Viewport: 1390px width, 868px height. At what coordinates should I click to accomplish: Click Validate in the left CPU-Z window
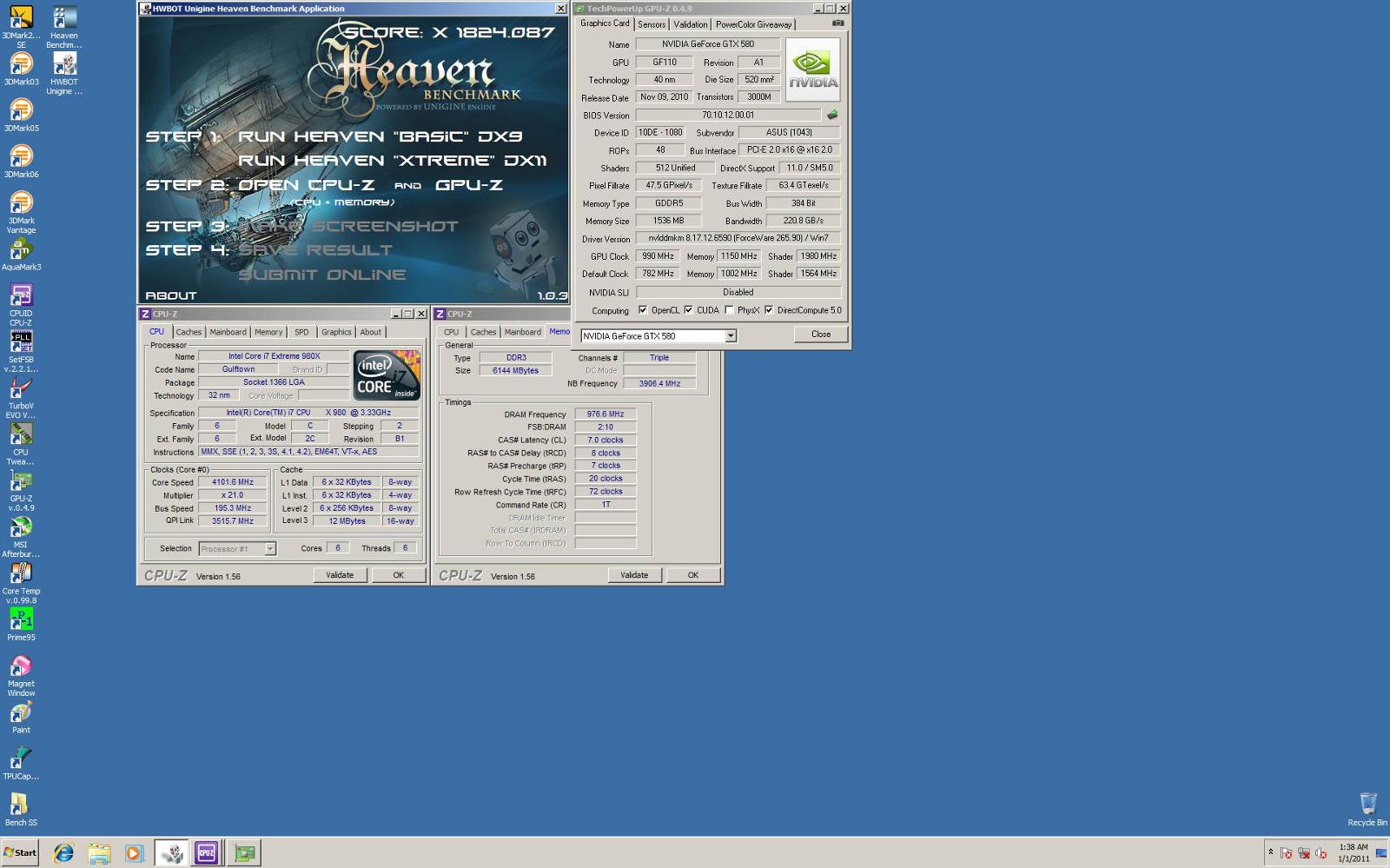[340, 575]
